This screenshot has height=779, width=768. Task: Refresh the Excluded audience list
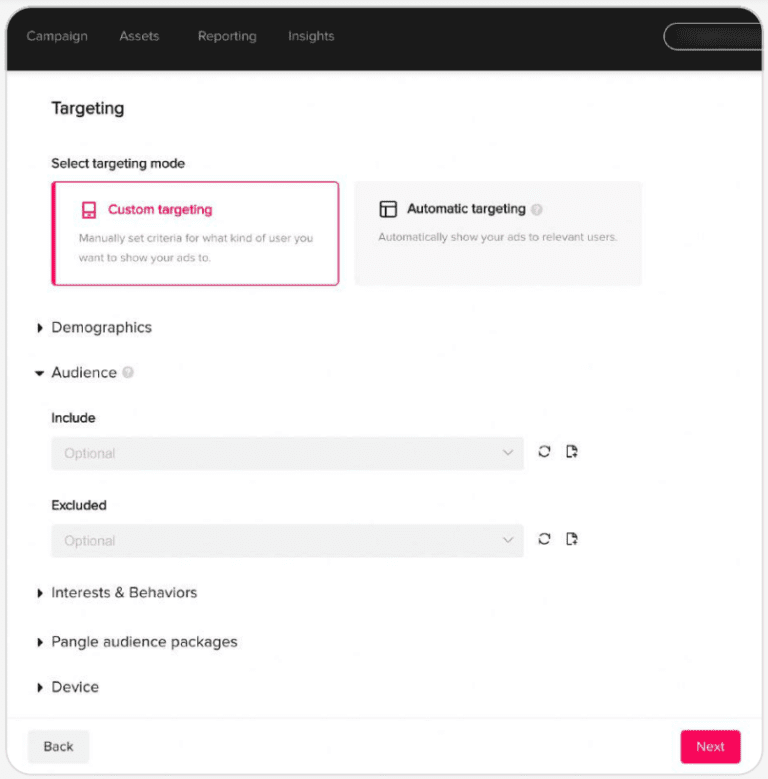coord(544,540)
